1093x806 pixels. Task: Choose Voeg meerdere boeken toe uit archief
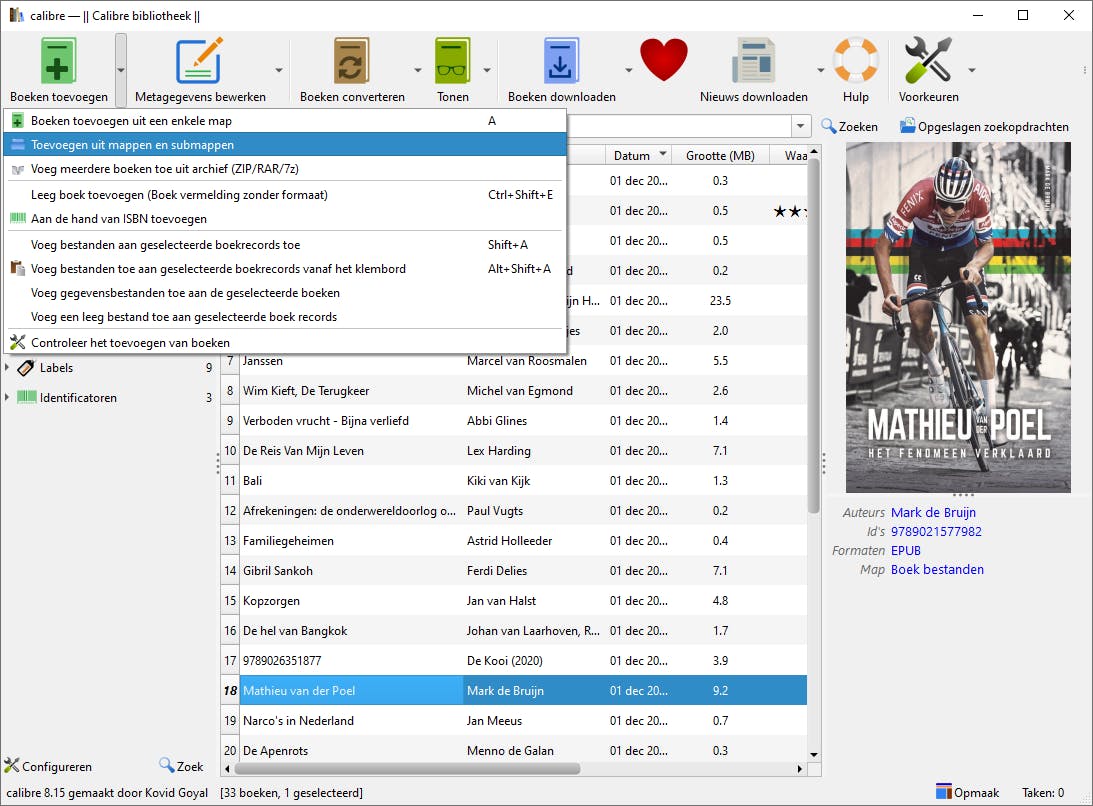285,169
